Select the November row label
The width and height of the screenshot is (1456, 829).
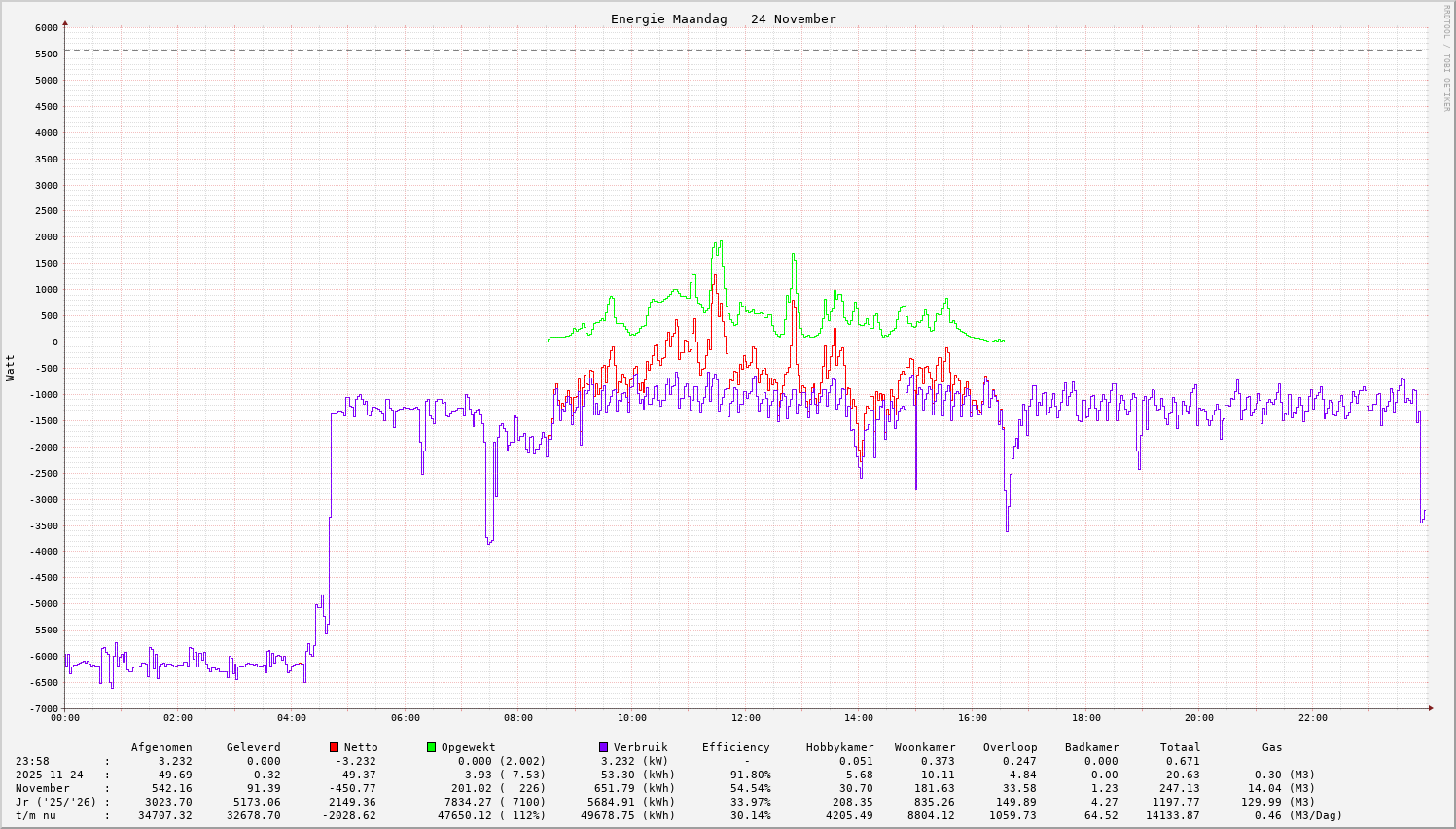tap(43, 788)
